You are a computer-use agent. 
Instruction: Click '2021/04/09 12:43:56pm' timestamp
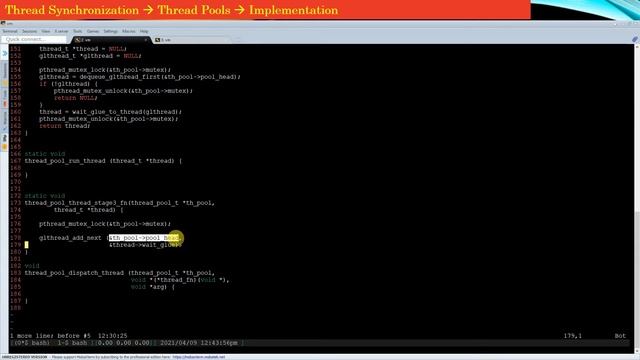199,343
